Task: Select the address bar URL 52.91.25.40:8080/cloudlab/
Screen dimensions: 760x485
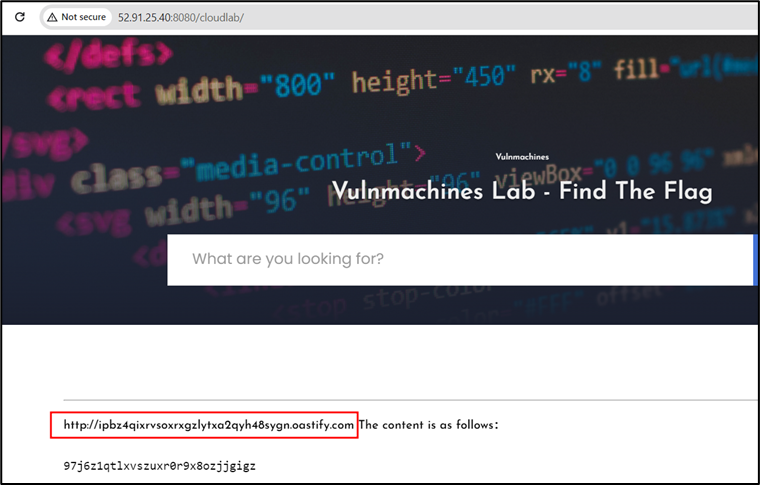Action: [x=181, y=17]
